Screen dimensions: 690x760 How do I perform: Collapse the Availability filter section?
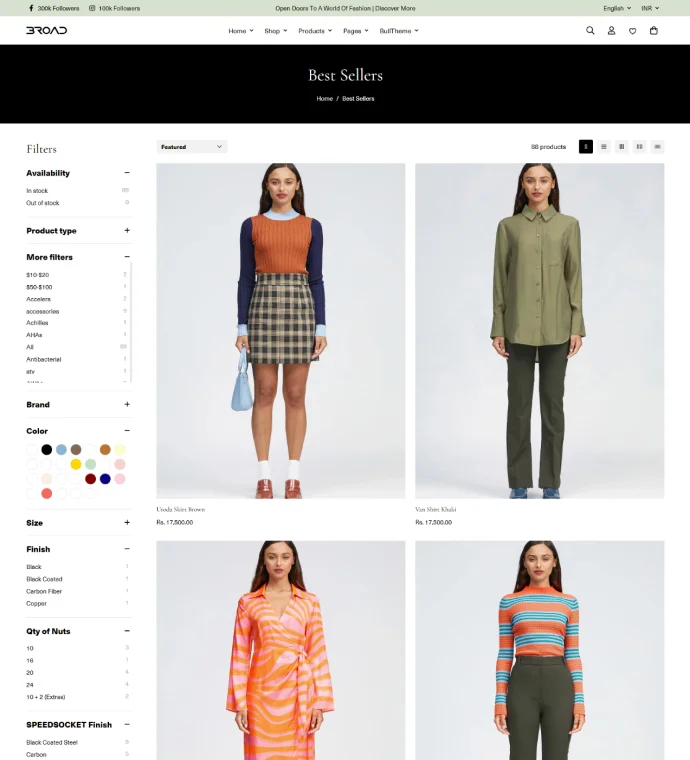tap(127, 173)
